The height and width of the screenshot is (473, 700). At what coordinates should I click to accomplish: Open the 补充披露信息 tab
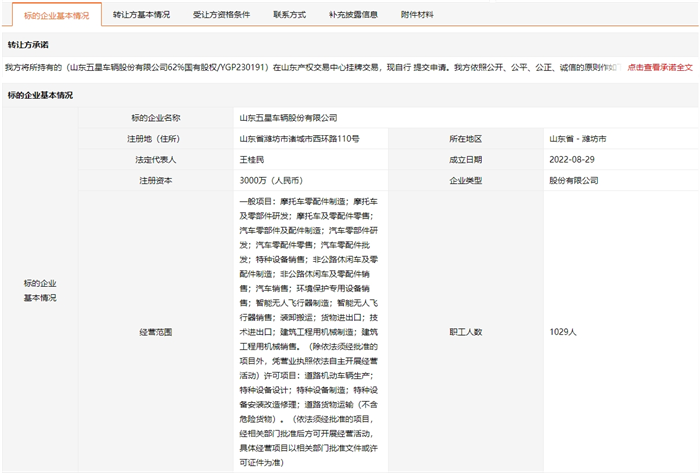[x=353, y=15]
